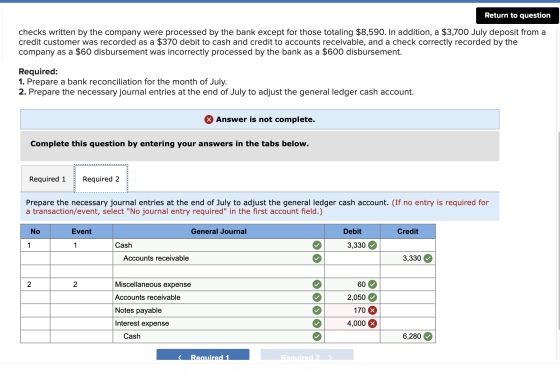Select the Required 2 tab

tap(101, 179)
